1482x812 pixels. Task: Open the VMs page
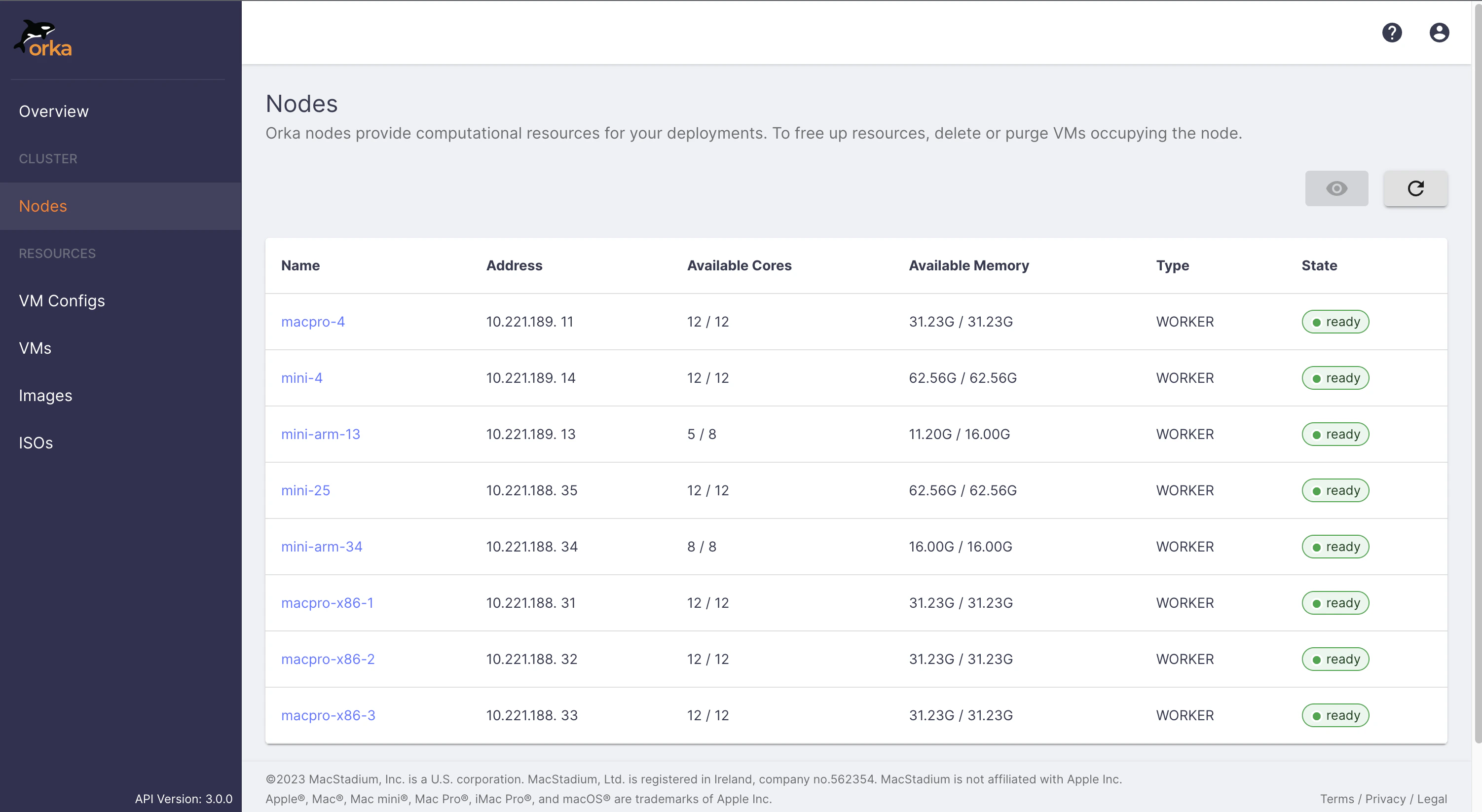(35, 348)
